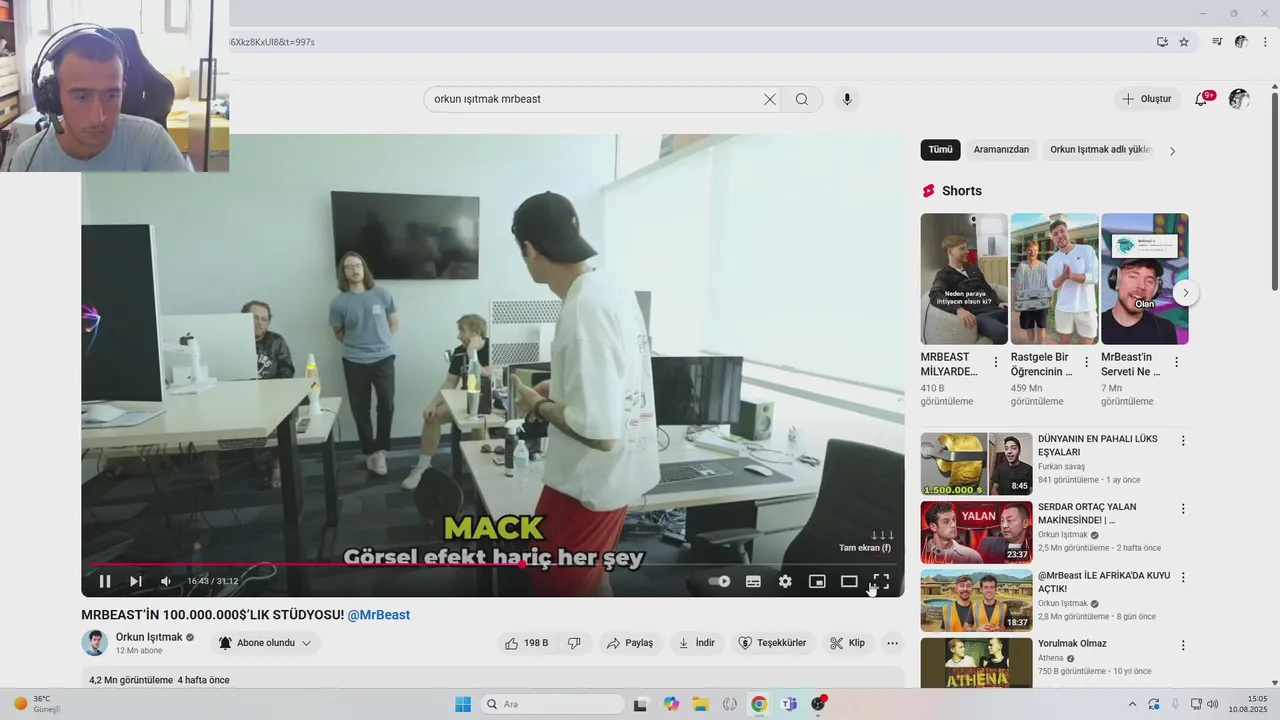Open the YouTube account avatar menu
1280x720 pixels.
point(1239,99)
